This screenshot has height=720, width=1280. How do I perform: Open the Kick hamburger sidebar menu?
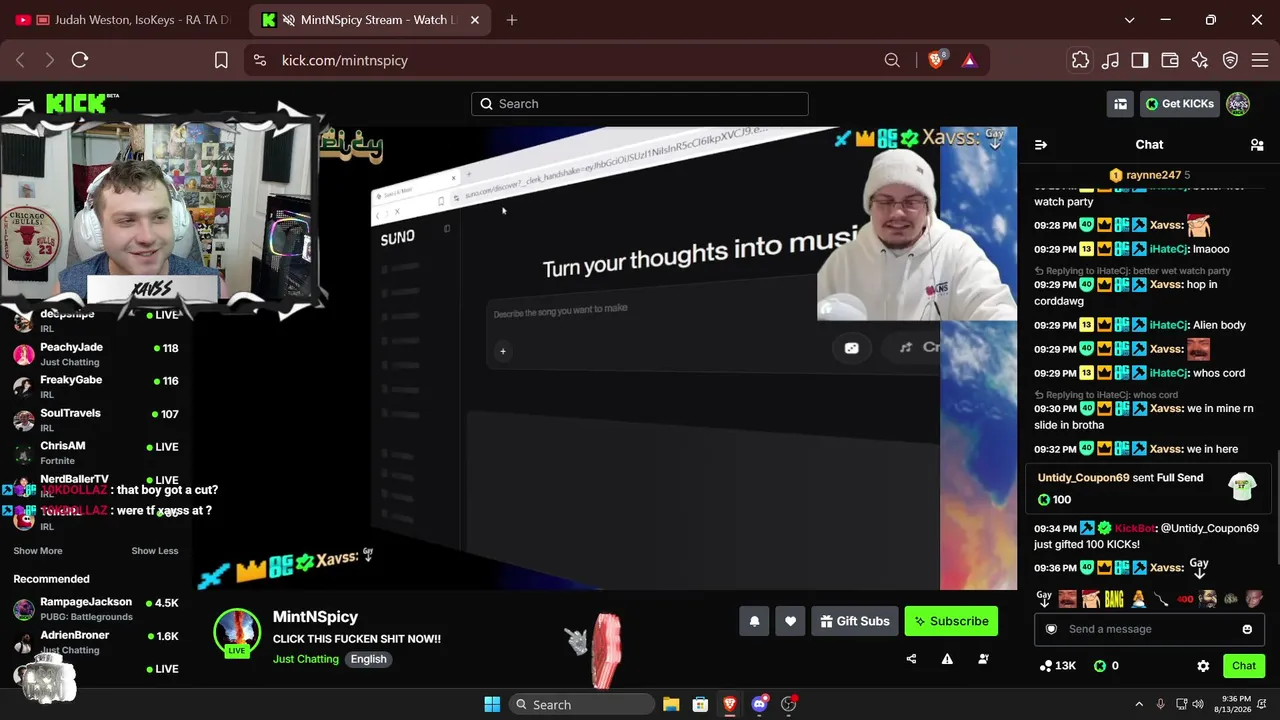(25, 104)
